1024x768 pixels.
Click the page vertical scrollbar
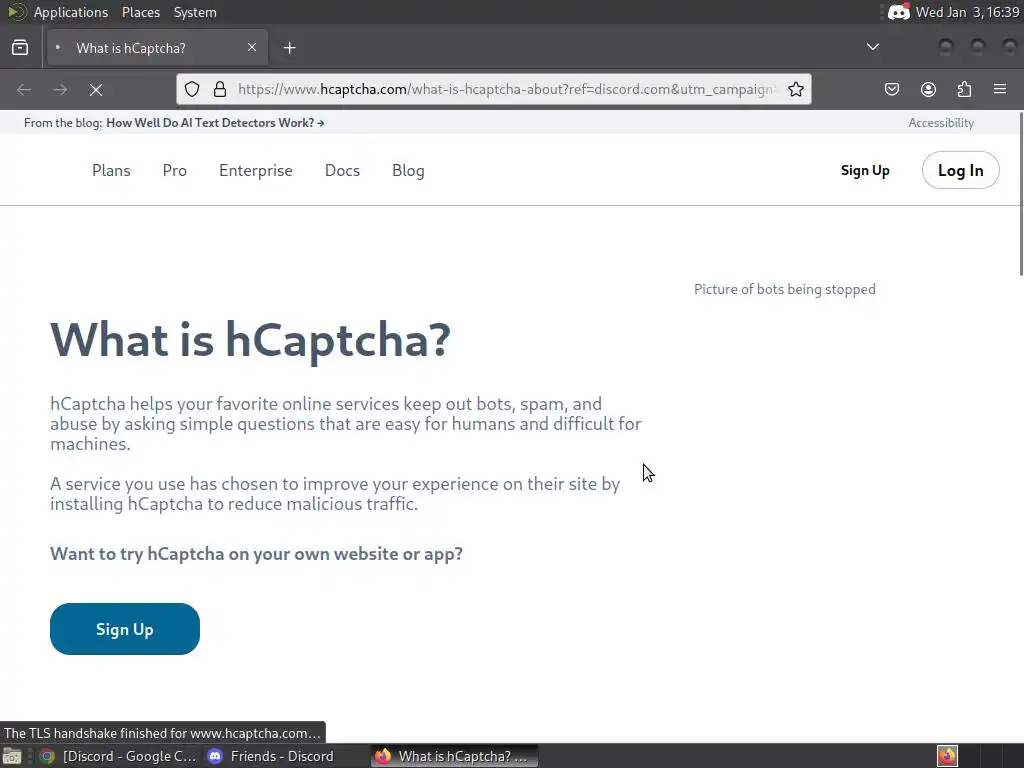1020,193
